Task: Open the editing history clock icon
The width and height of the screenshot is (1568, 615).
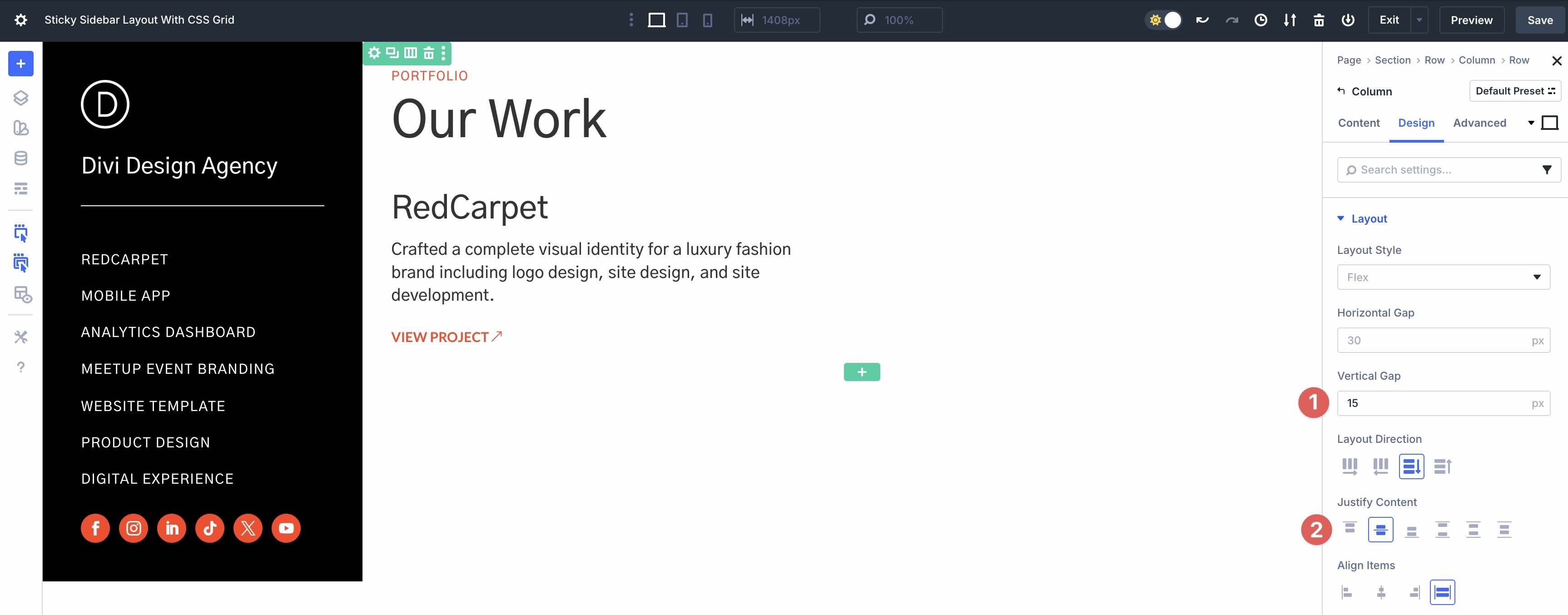Action: point(1260,20)
